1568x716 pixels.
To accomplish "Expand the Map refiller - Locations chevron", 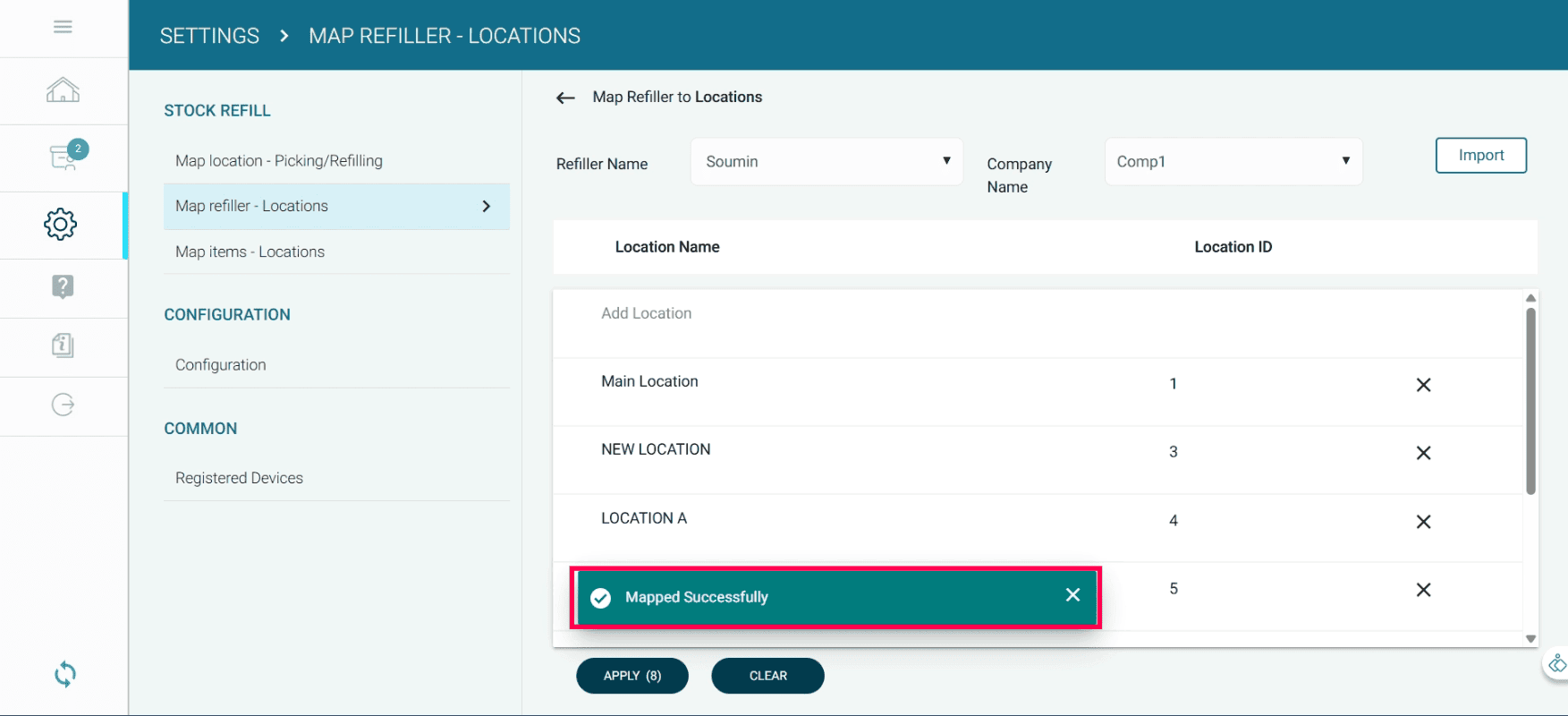I will (487, 207).
